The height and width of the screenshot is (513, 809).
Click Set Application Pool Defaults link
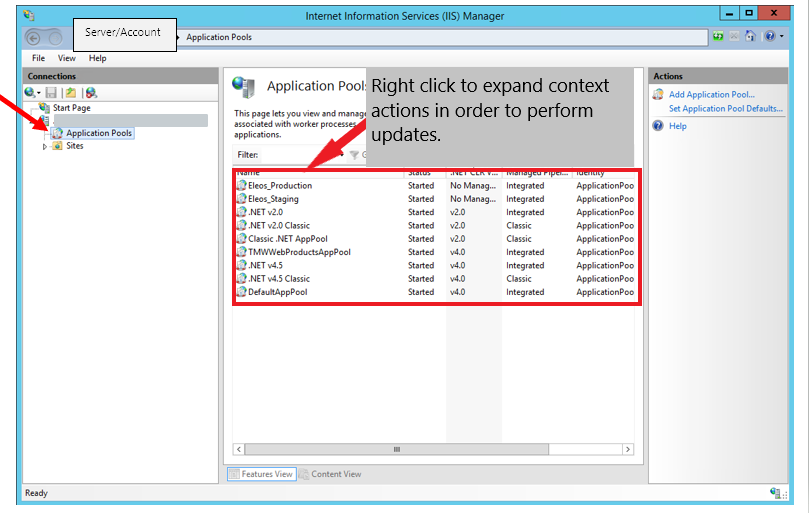click(x=725, y=108)
